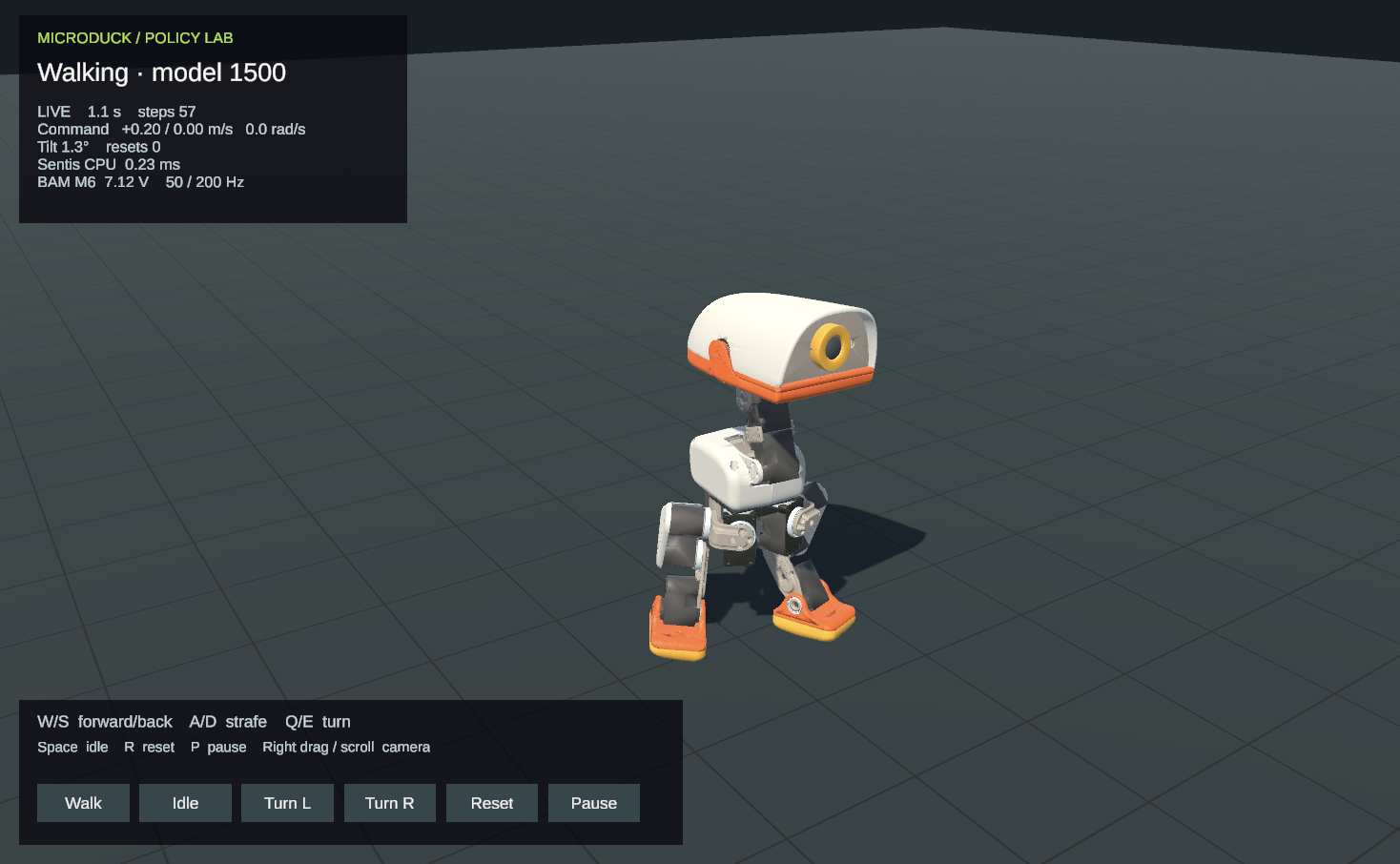Click the 'W/S forward/back' hint text
Screen dimensions: 1400x864
105,722
